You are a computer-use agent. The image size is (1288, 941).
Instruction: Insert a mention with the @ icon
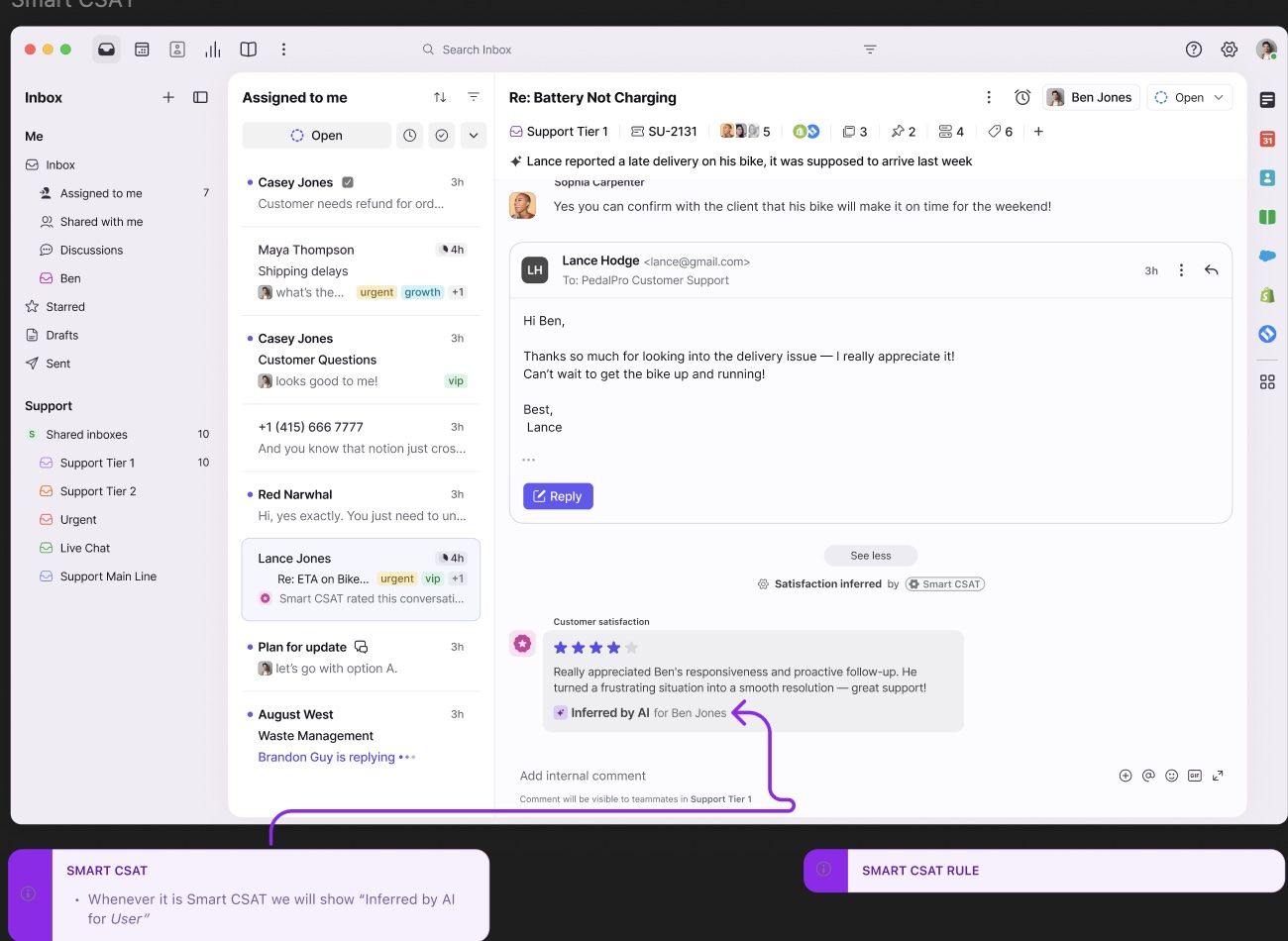pos(1148,776)
